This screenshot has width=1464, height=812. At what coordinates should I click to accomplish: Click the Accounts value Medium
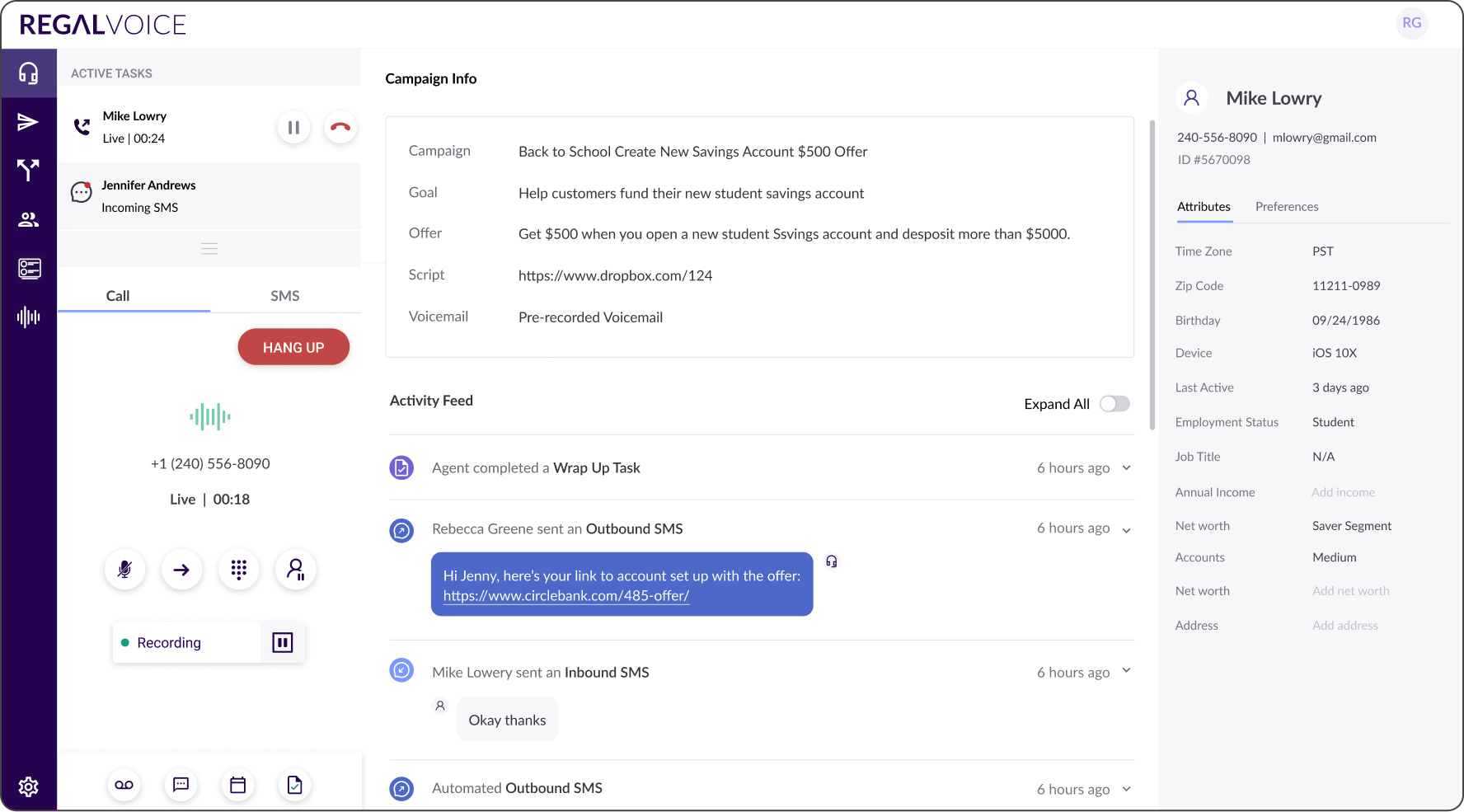1335,557
